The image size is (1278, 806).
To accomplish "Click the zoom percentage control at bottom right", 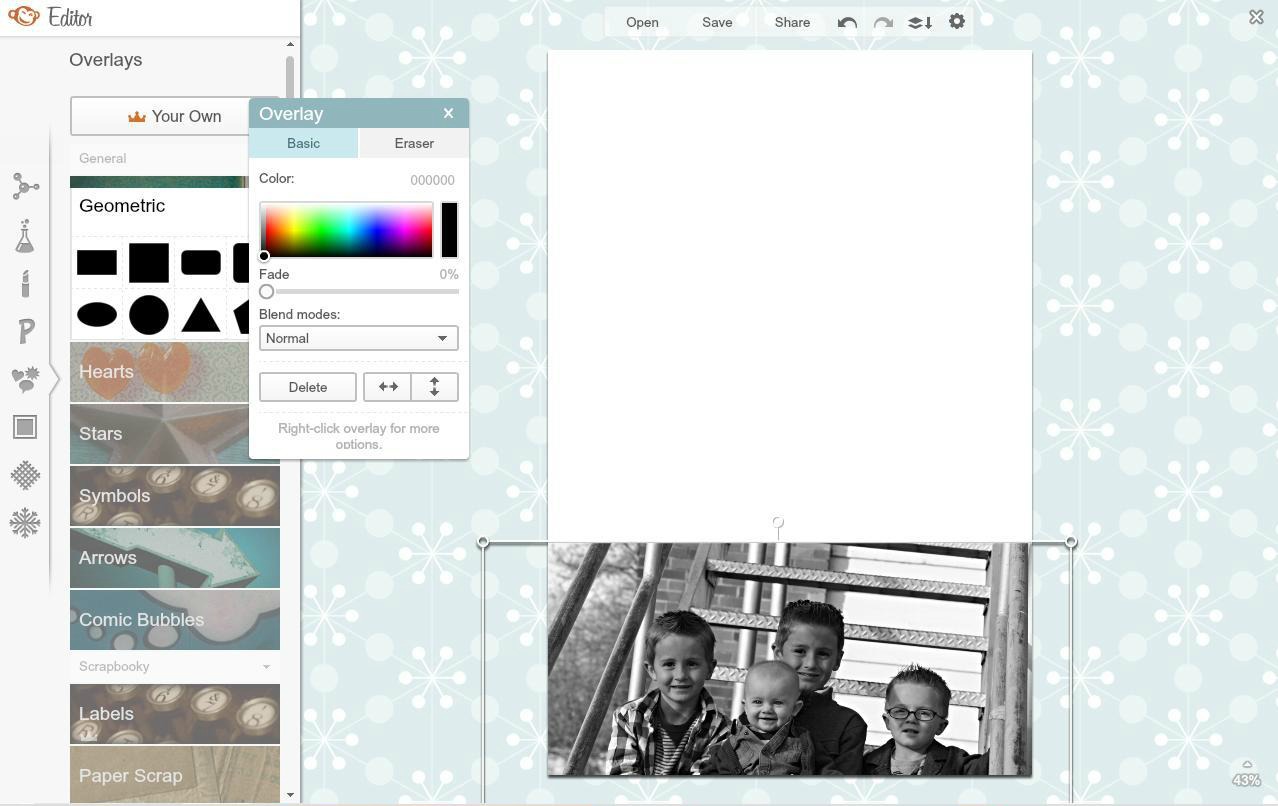I will 1246,774.
